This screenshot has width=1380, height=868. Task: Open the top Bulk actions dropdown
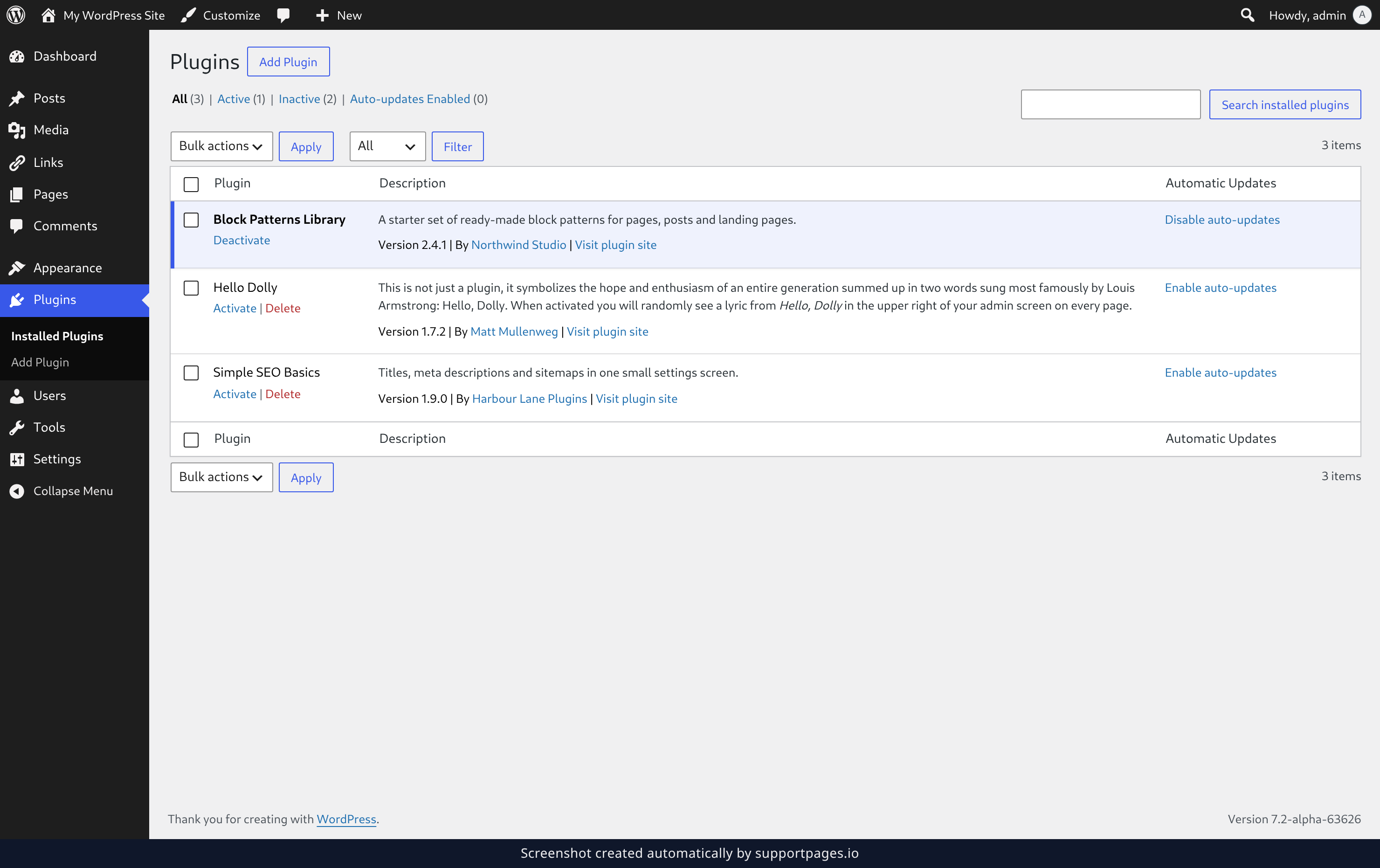(221, 146)
